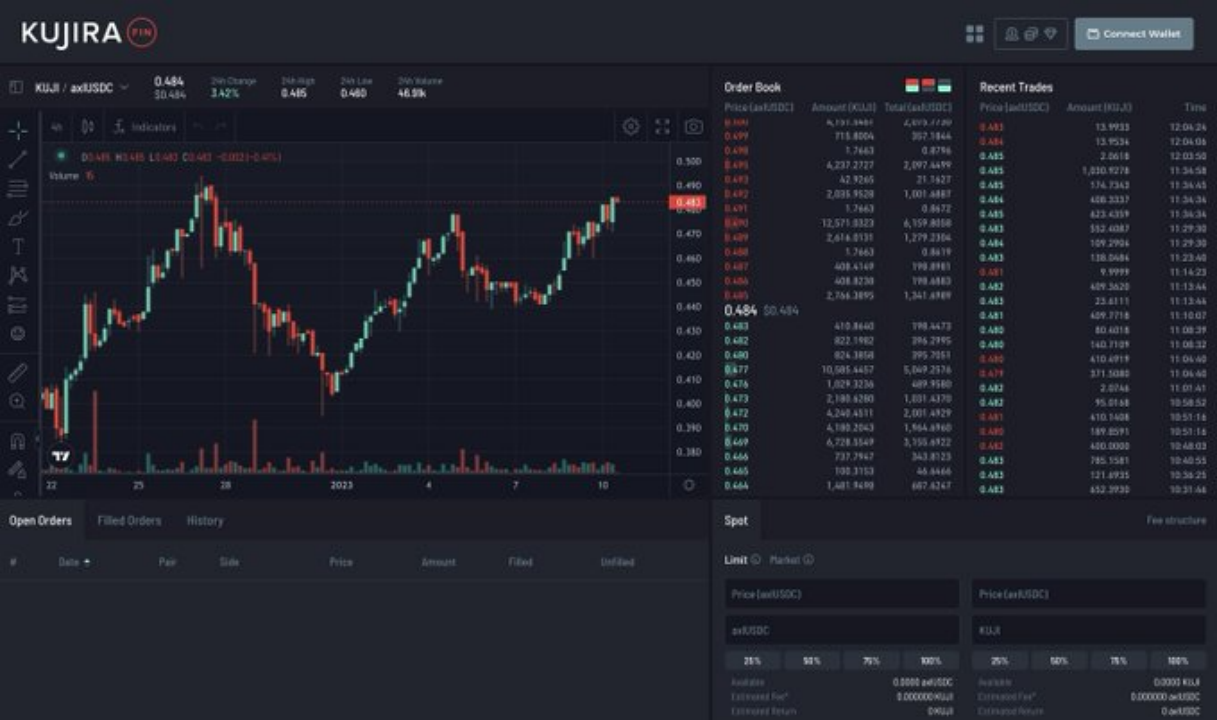The image size is (1217, 720).
Task: Set buy amount to 50%
Action: [811, 661]
